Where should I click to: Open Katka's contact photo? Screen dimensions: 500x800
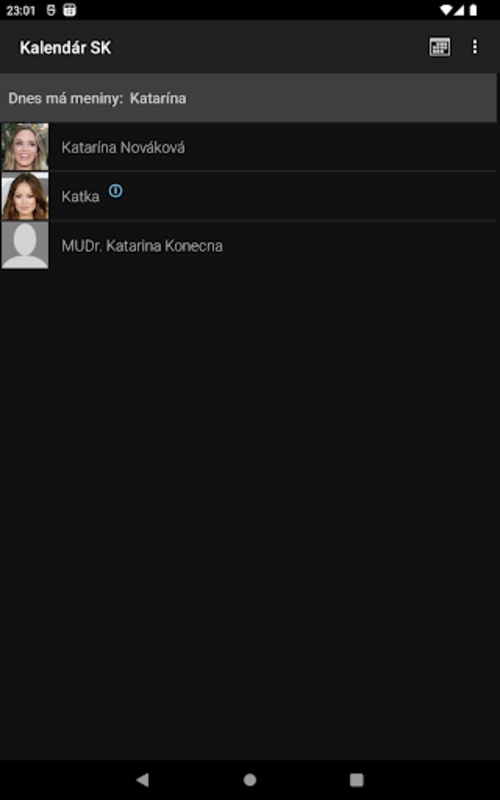tap(25, 196)
